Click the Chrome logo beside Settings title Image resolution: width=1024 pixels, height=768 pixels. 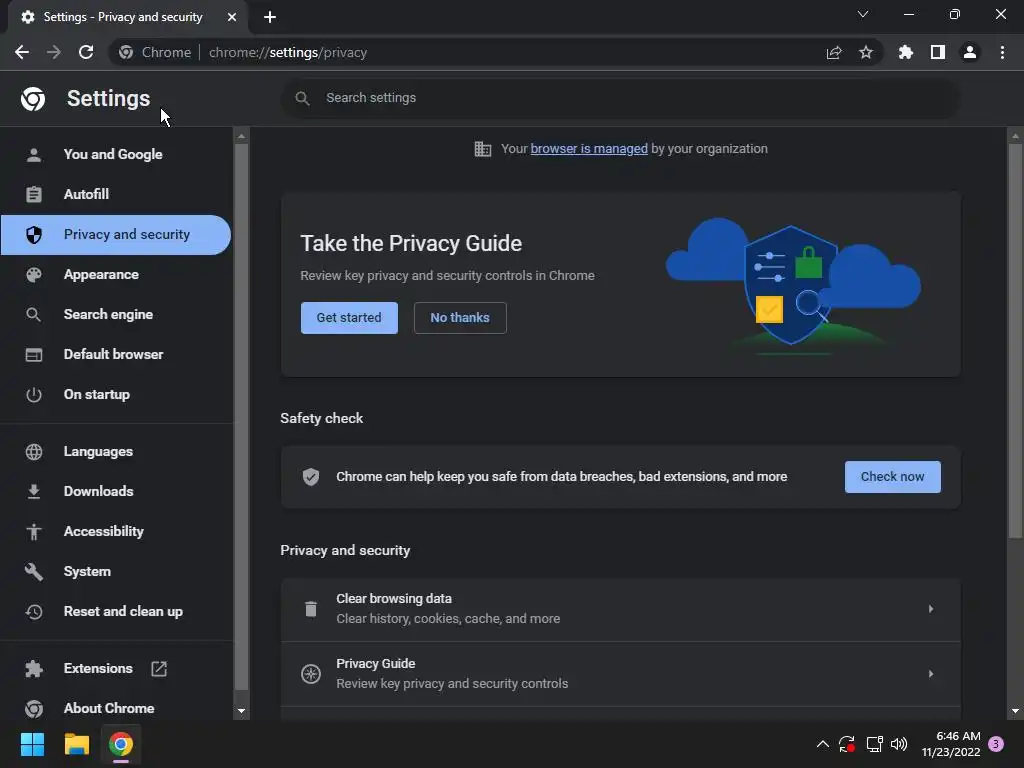(33, 99)
